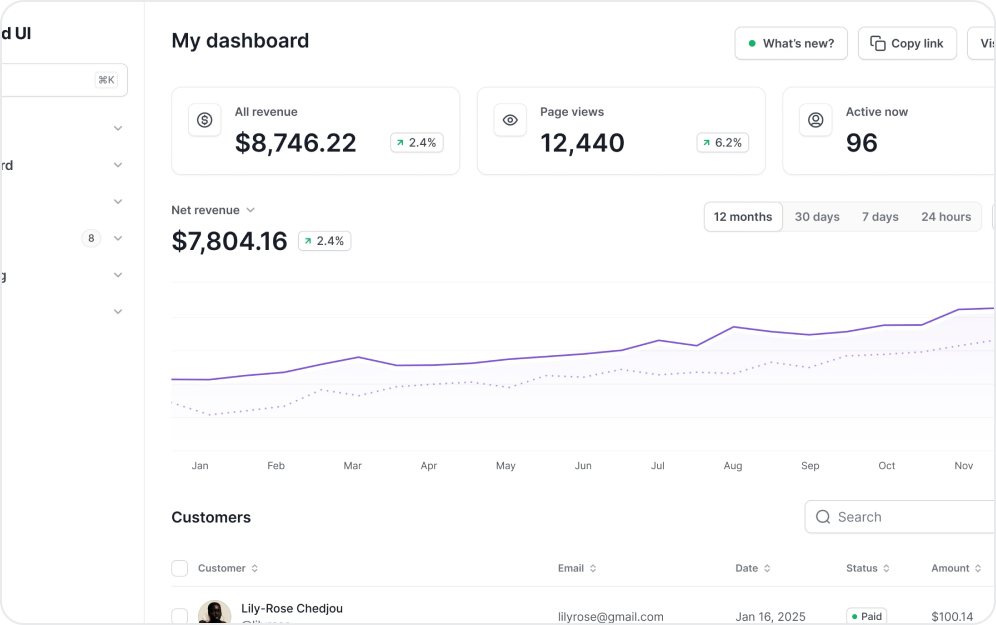This screenshot has height=625, width=996.
Task: Click the Sep label on chart axis
Action: click(810, 466)
